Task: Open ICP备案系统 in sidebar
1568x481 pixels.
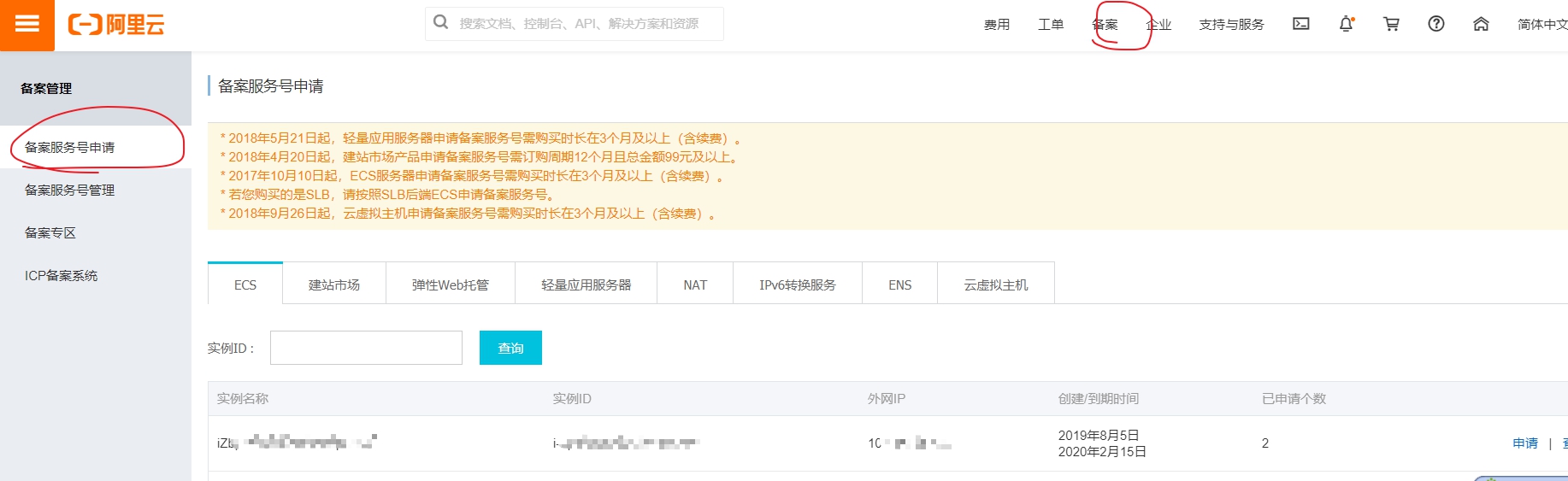Action: pyautogui.click(x=61, y=275)
